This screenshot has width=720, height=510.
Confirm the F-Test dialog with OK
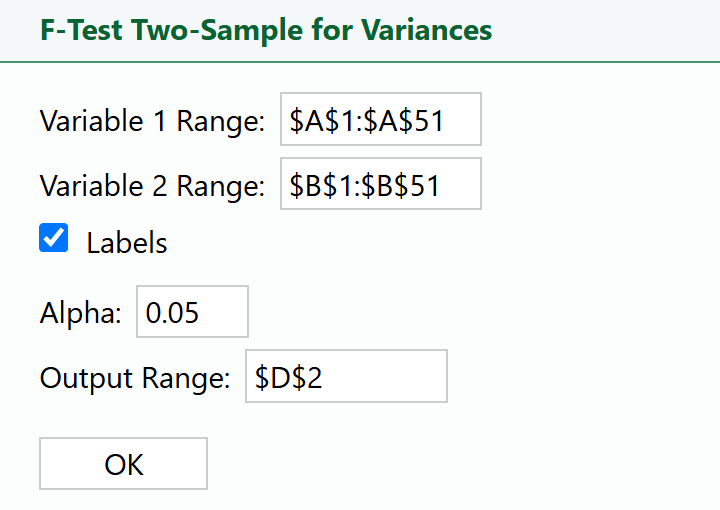(124, 464)
